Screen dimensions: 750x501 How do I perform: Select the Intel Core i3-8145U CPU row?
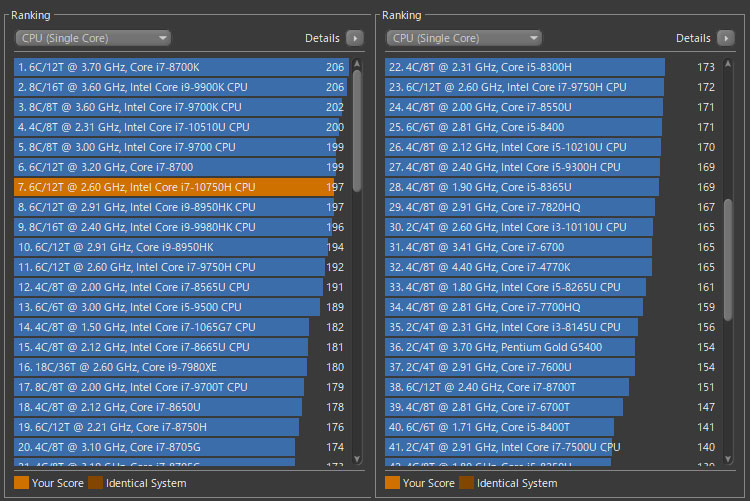tap(552, 327)
